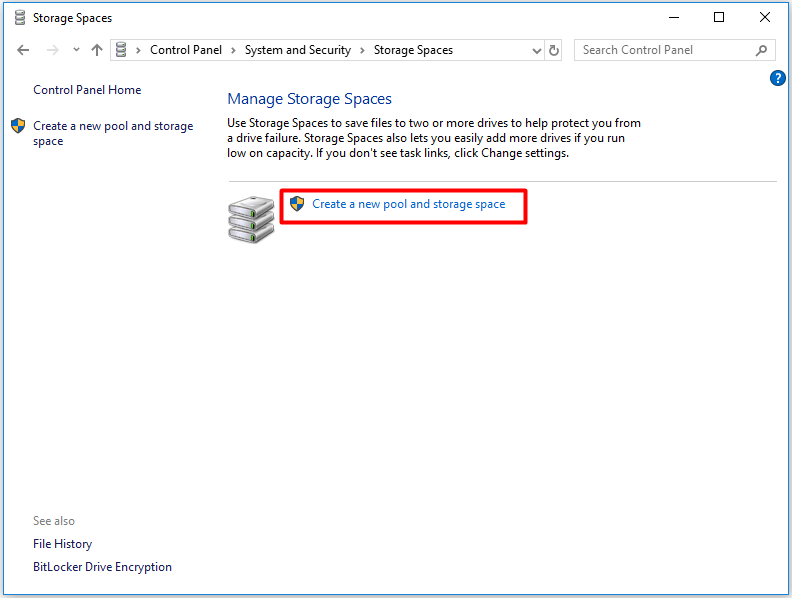Close the Storage Spaces window
The image size is (792, 598).
pyautogui.click(x=765, y=18)
